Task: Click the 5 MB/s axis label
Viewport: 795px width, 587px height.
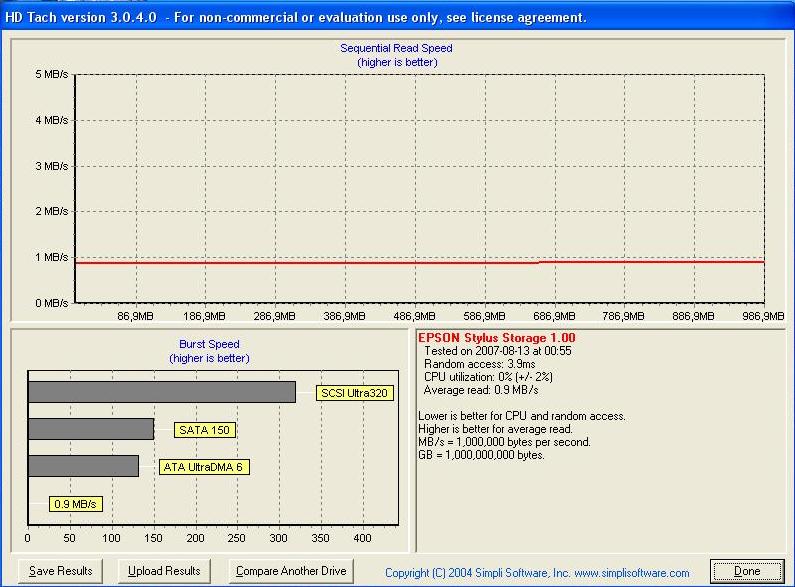Action: click(x=52, y=75)
